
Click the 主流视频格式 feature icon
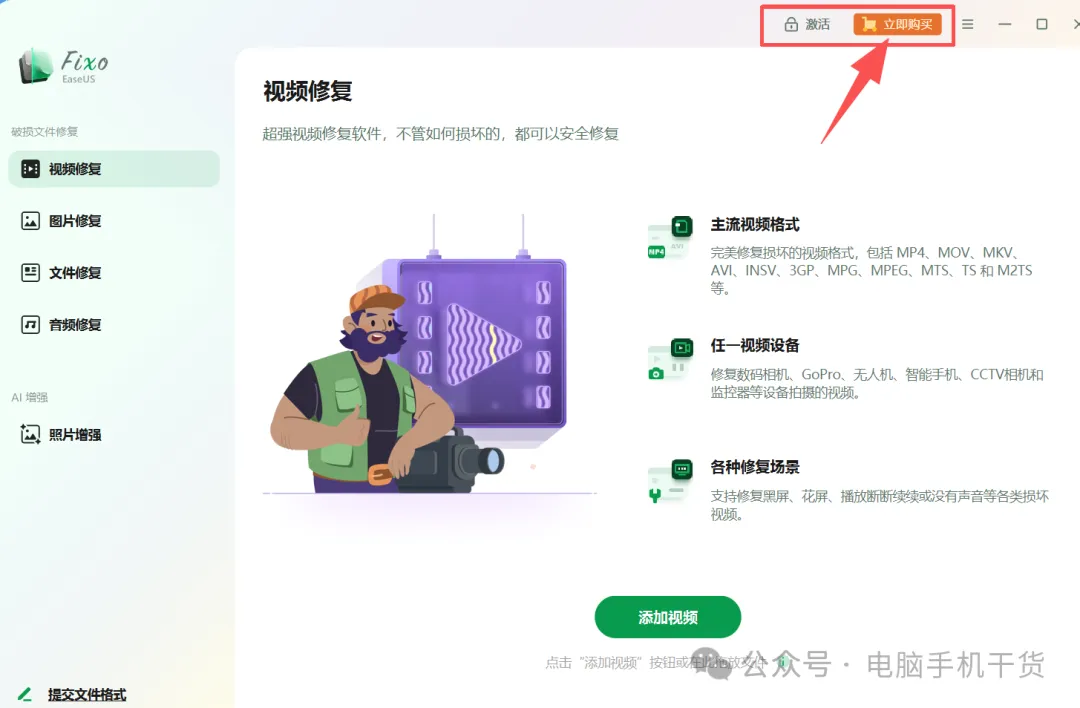click(x=669, y=238)
